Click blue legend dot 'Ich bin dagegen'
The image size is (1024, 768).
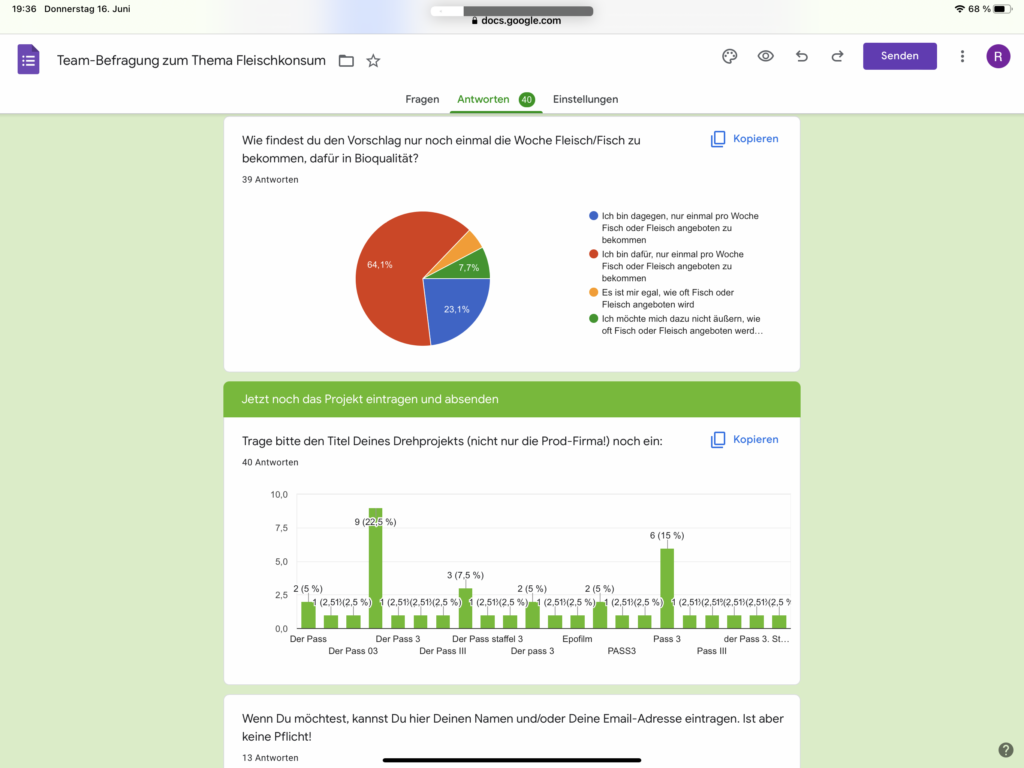[x=594, y=216]
